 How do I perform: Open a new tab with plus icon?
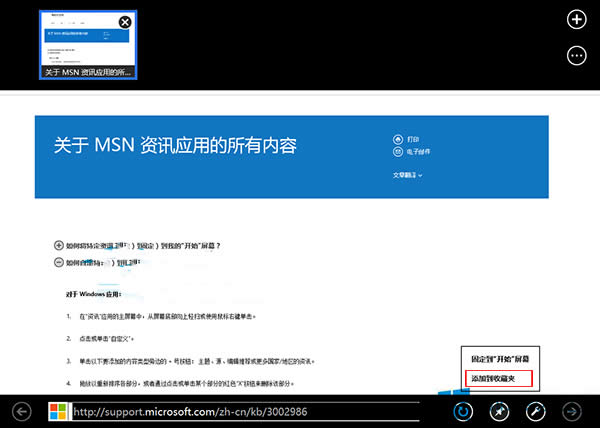[576, 19]
